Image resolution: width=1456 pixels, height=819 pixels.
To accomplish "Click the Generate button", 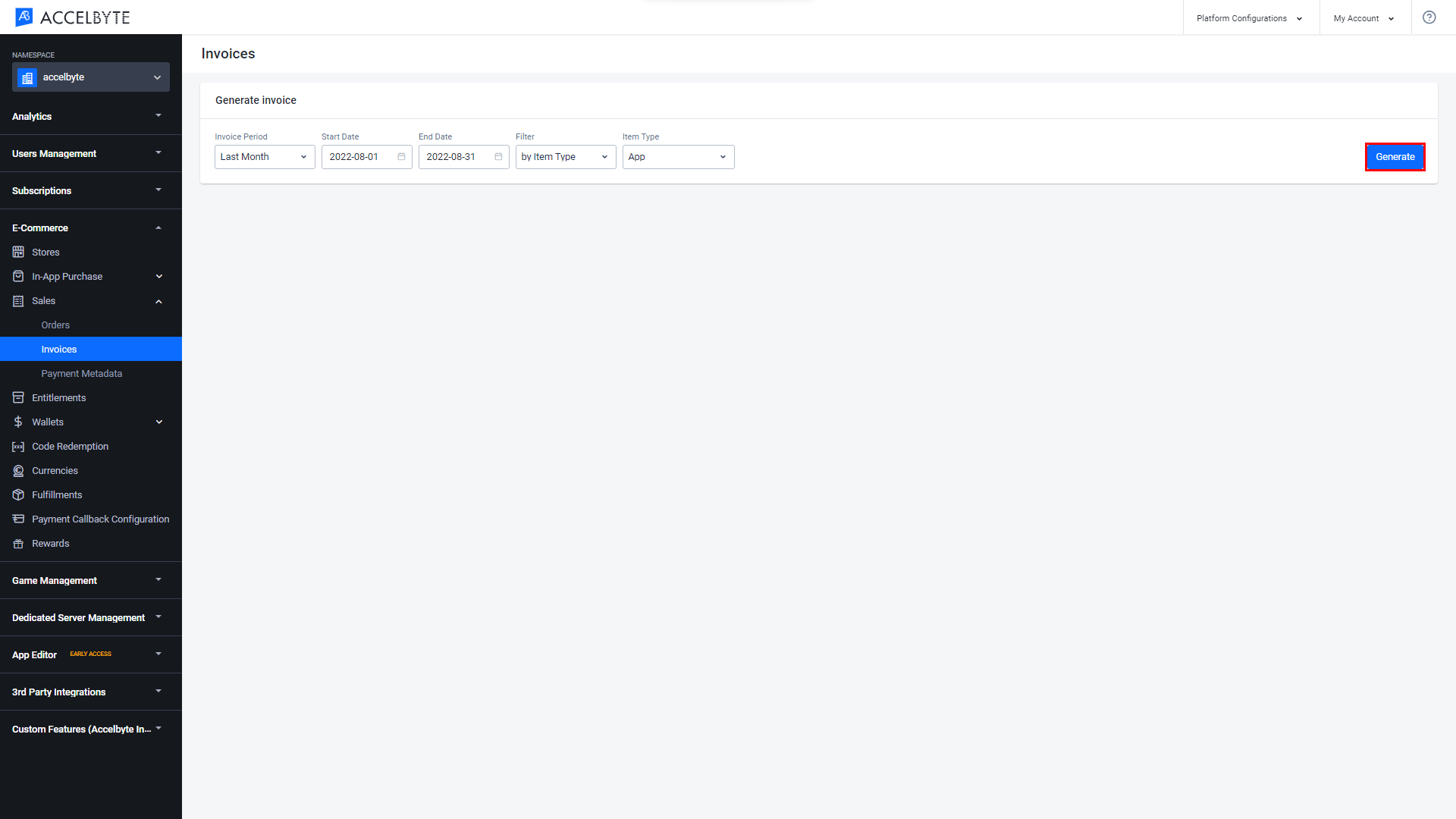I will pos(1395,156).
